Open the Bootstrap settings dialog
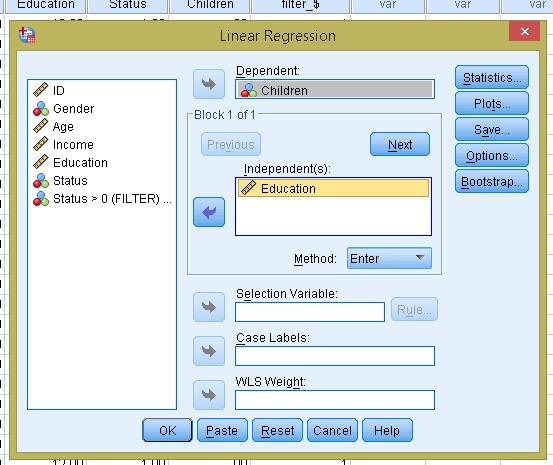Viewport: 553px width, 465px height. click(x=492, y=182)
